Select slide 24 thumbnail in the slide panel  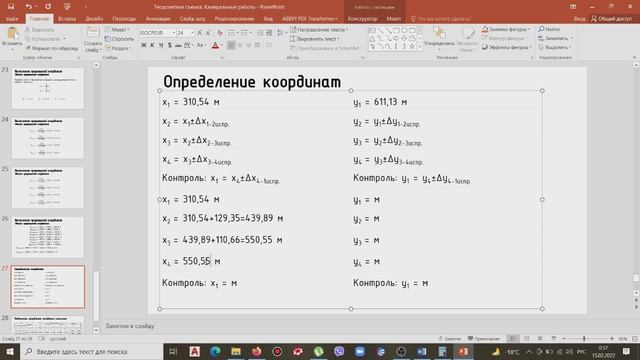click(x=48, y=138)
